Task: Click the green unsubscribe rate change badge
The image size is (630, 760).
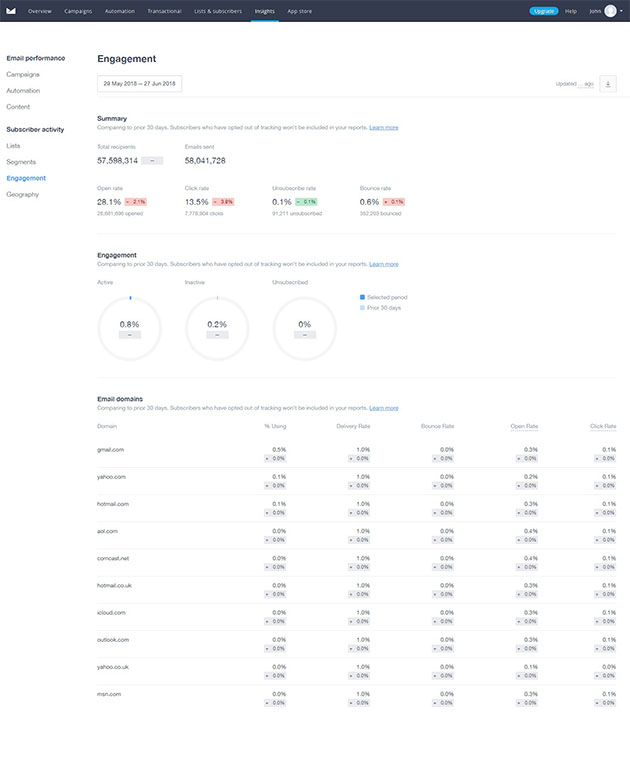Action: pos(306,202)
